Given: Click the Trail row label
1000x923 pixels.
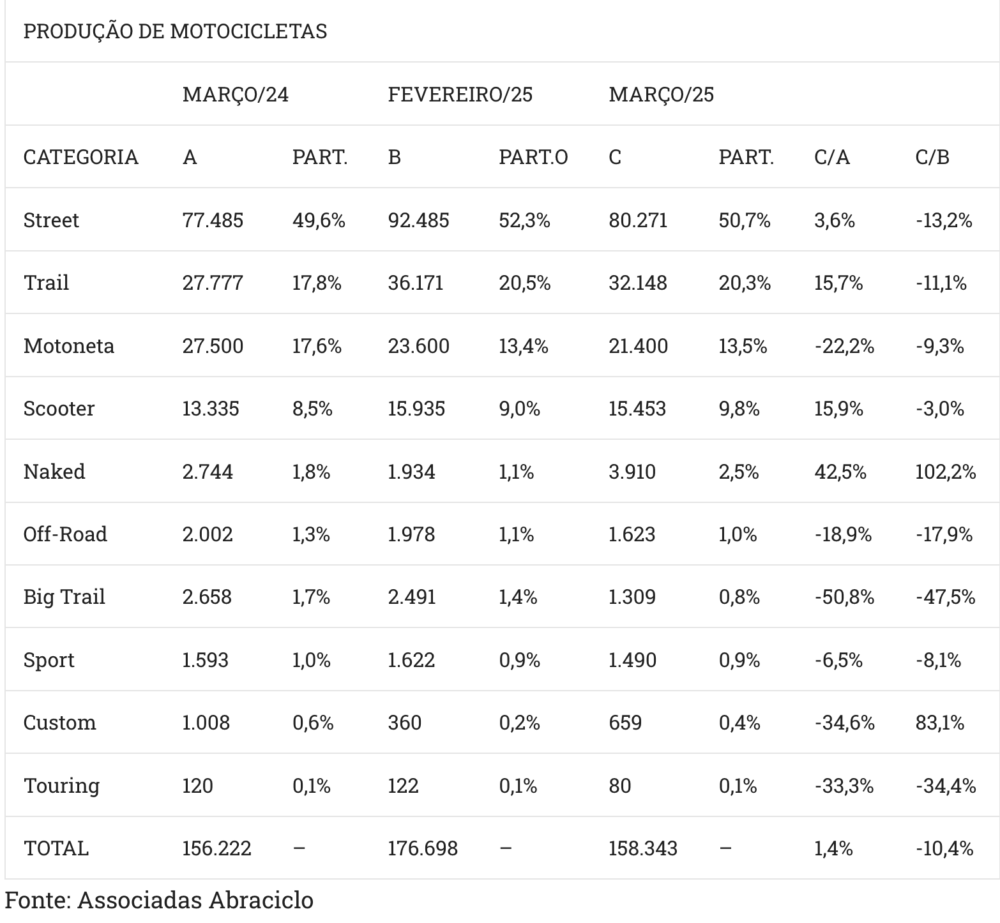Looking at the screenshot, I should click(46, 283).
